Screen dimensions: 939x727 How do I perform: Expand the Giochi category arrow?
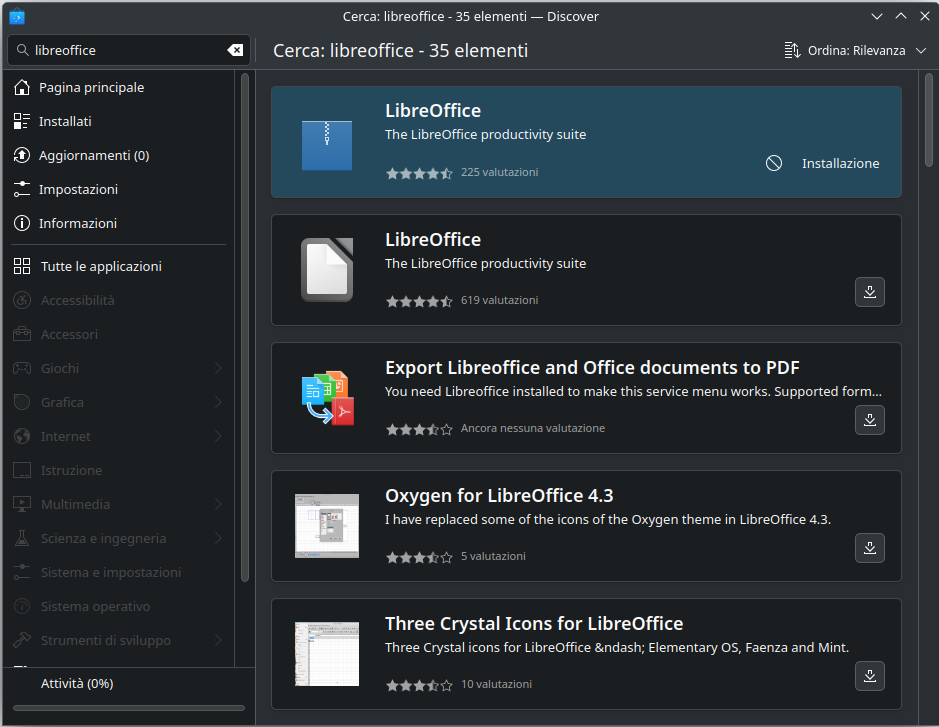click(x=218, y=368)
